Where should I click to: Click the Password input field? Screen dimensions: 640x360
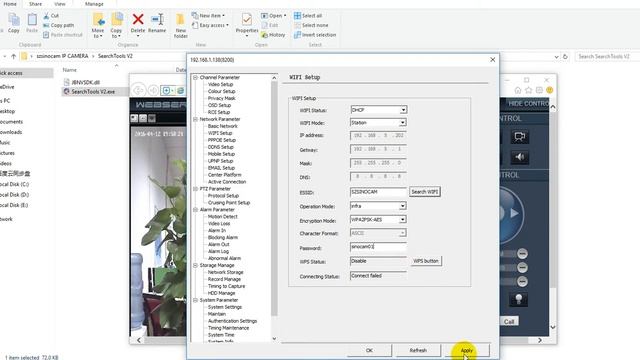click(x=378, y=247)
